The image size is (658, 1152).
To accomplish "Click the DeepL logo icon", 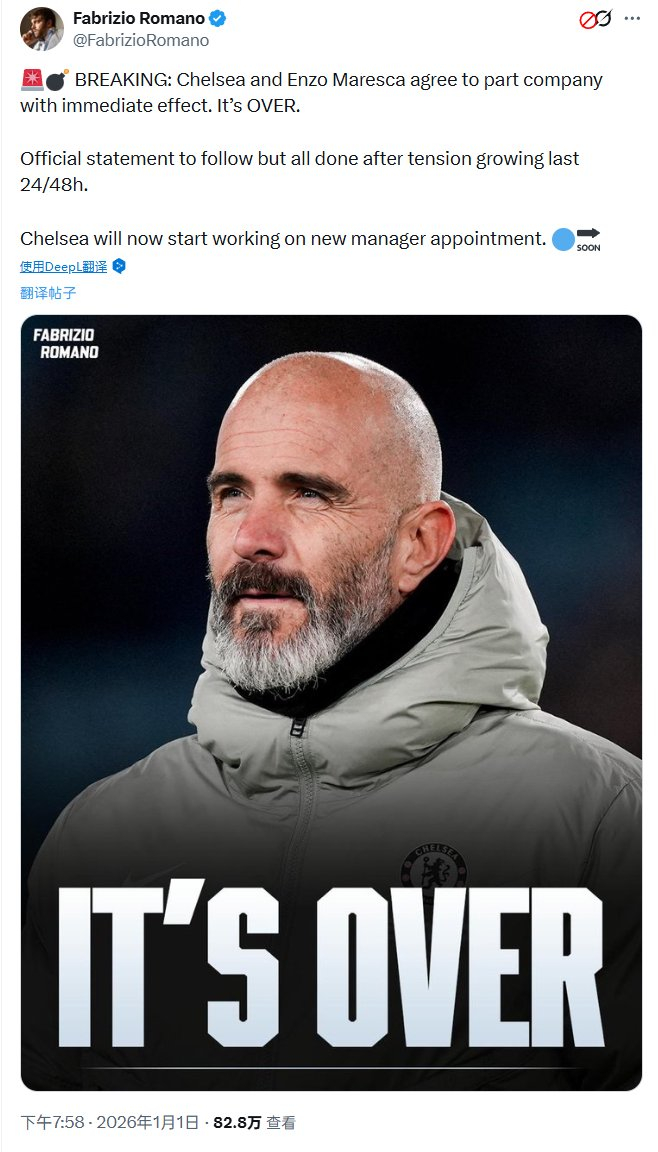I will (x=119, y=267).
